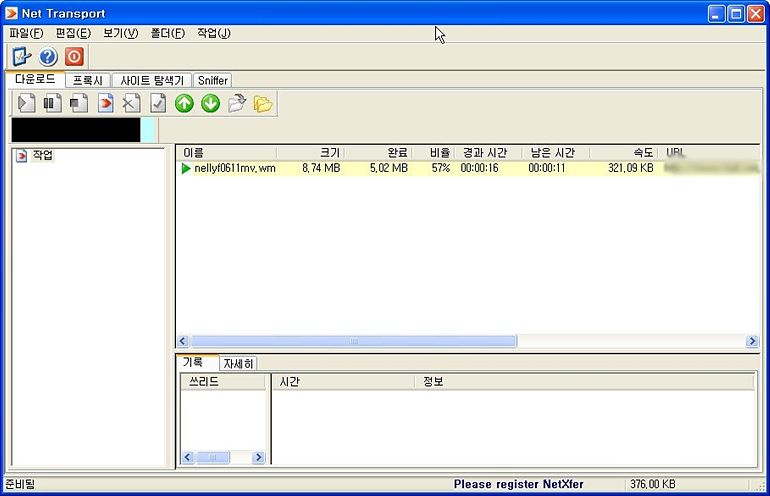Click the new download red-arrow page icon
The height and width of the screenshot is (496, 770).
click(x=105, y=104)
